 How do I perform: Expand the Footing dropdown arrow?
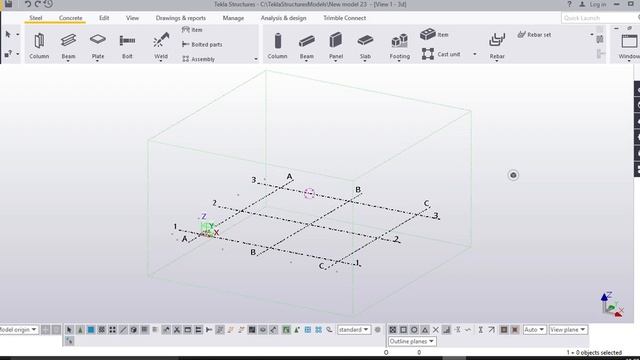(400, 61)
